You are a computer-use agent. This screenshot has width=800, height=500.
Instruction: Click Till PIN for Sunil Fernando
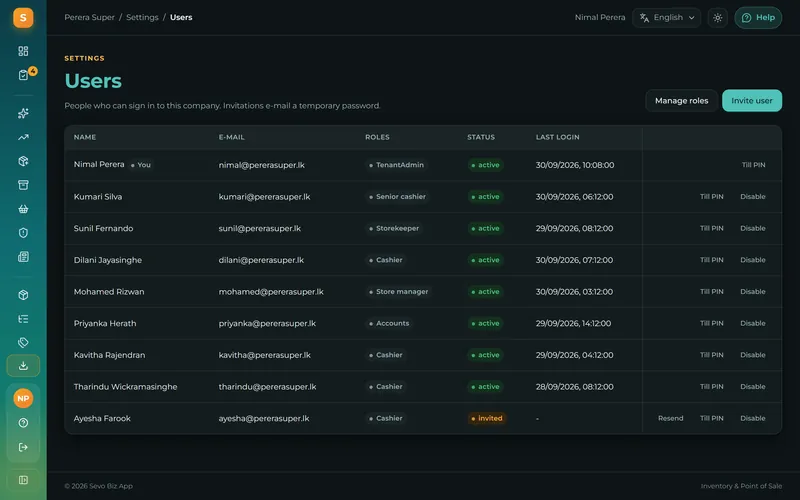(x=712, y=228)
